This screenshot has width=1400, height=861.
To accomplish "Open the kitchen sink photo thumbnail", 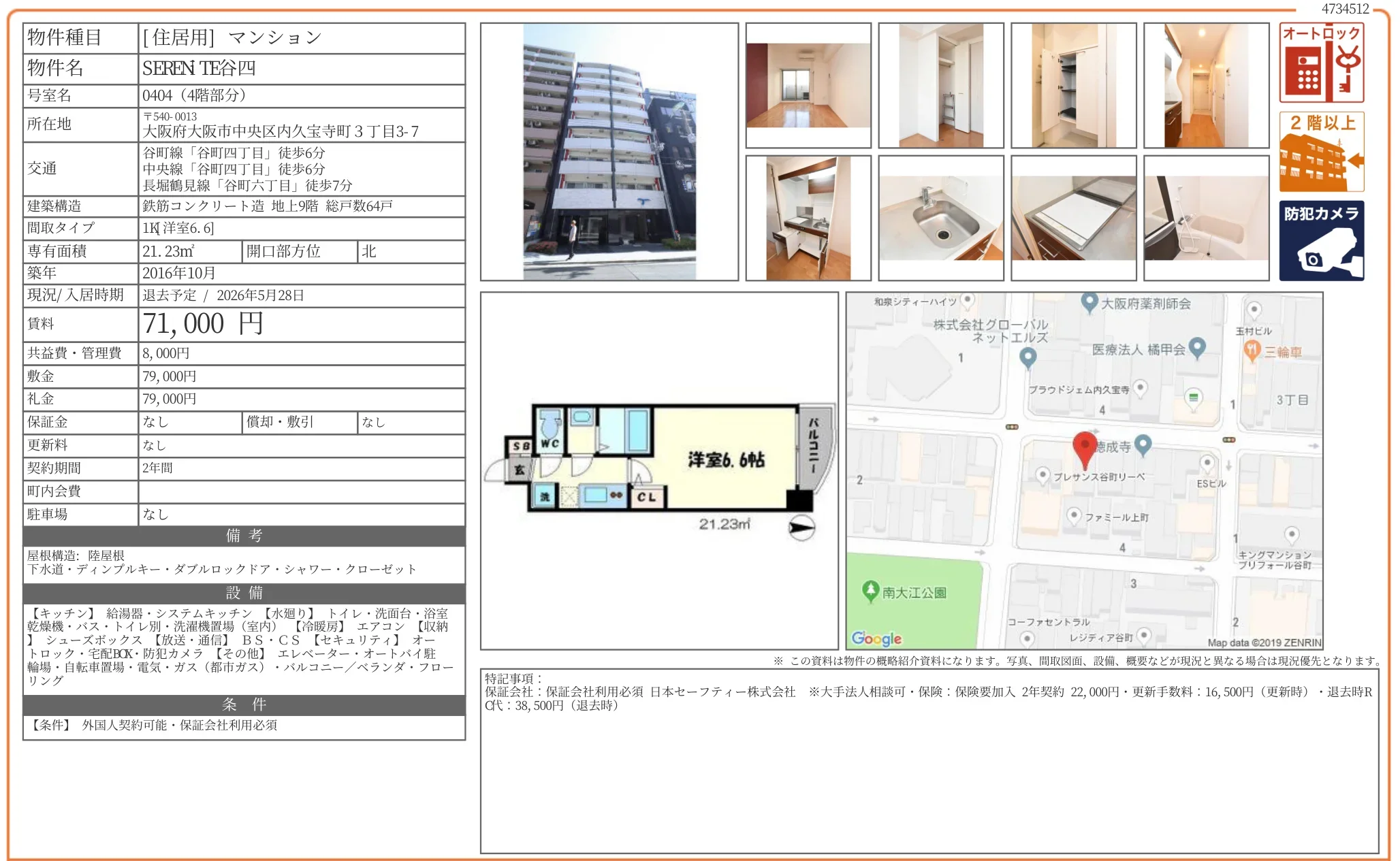I will tap(942, 218).
